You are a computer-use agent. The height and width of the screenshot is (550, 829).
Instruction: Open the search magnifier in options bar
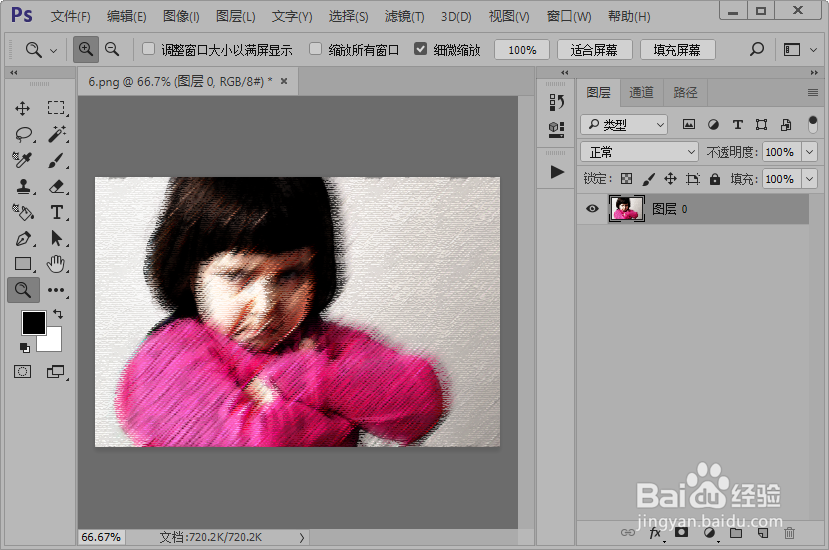tap(757, 50)
